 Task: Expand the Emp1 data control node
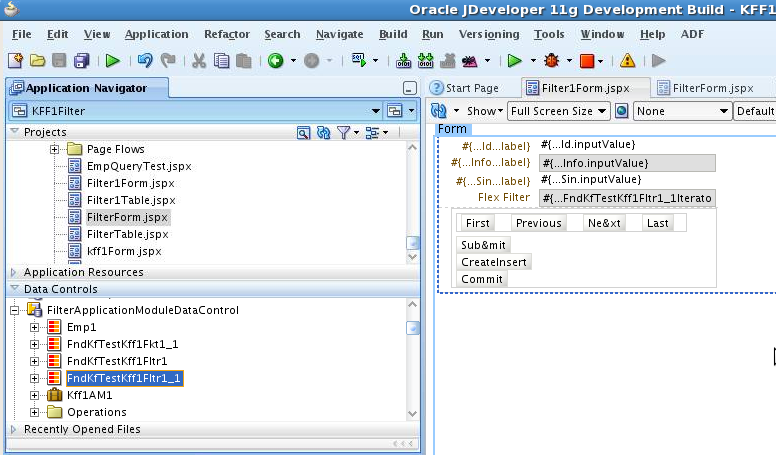(34, 327)
